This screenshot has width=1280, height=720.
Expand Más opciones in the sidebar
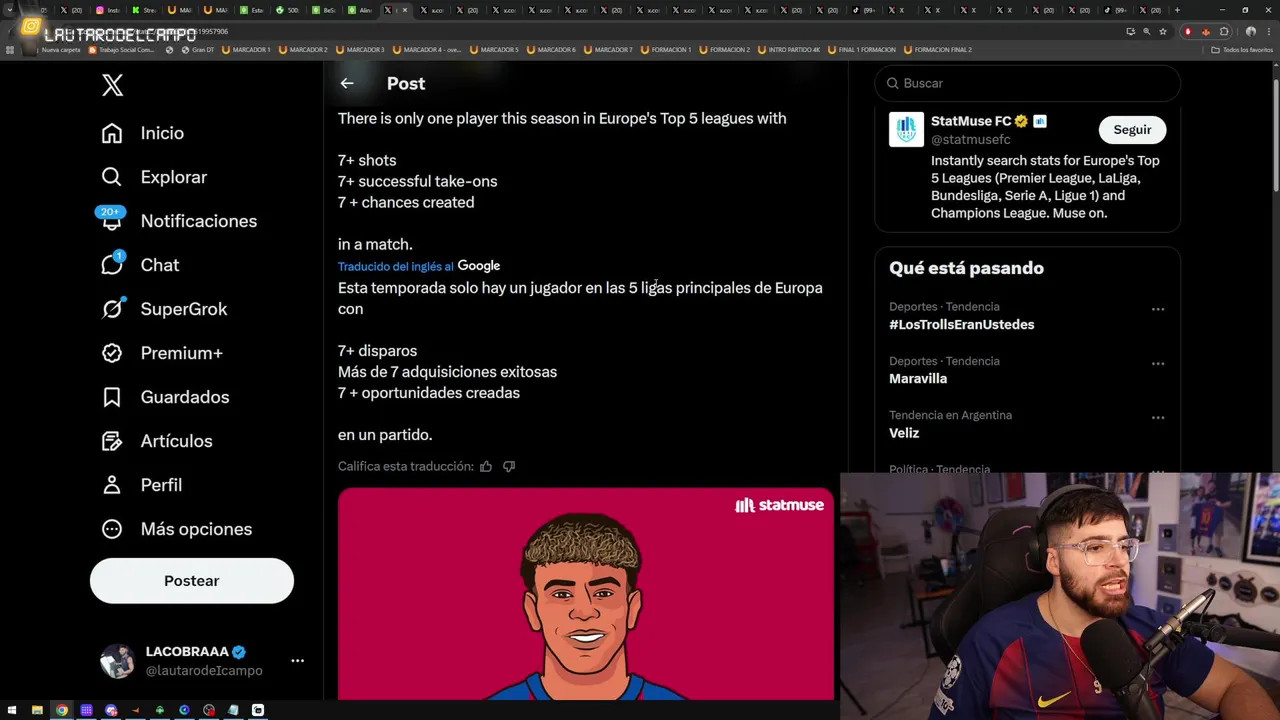(176, 529)
